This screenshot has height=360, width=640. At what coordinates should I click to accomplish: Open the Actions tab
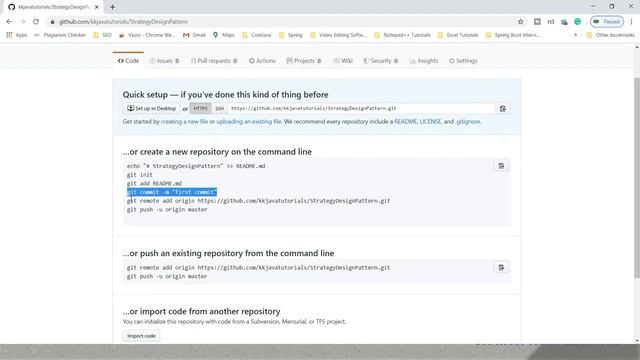point(262,61)
